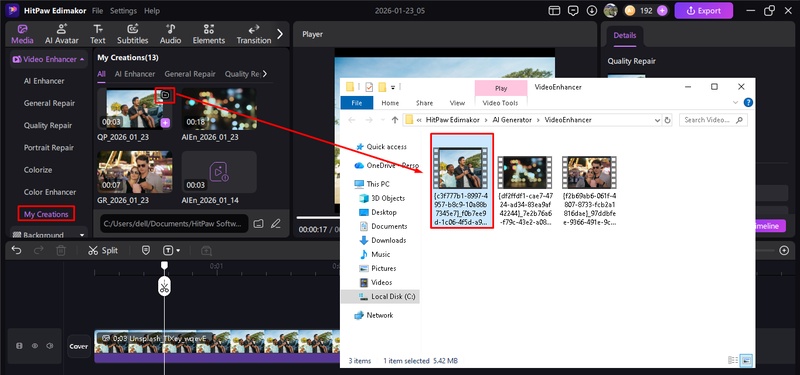This screenshot has height=375, width=800.
Task: Refresh the VideoEnhancer folder in Explorer
Action: [x=668, y=120]
